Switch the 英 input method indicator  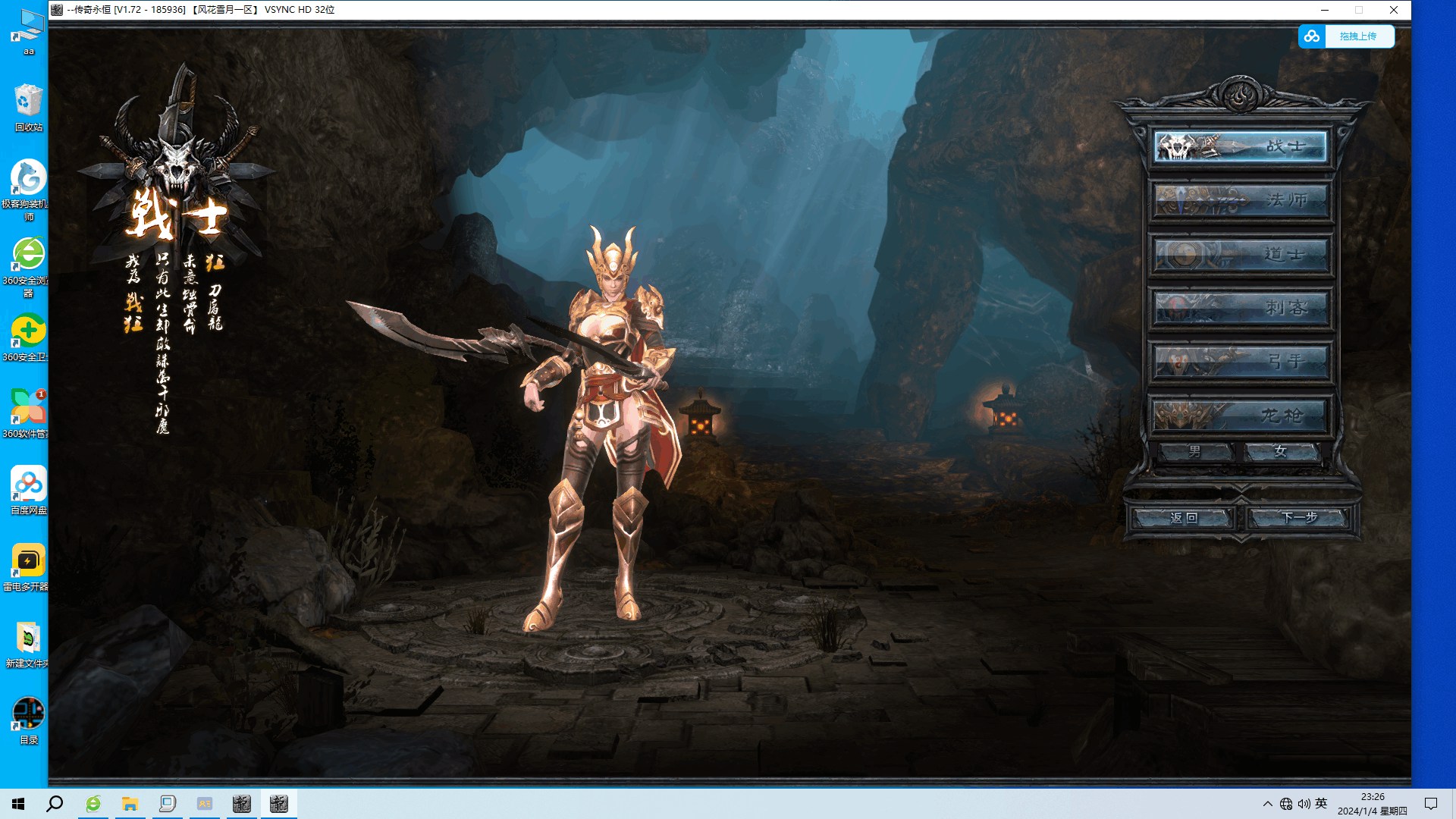pyautogui.click(x=1322, y=804)
